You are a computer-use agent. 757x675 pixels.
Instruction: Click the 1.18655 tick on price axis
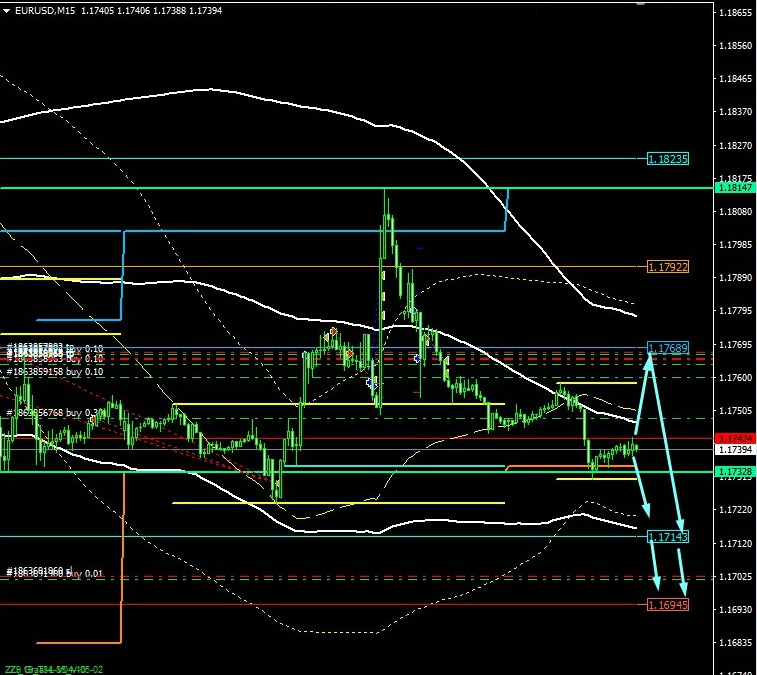tap(734, 13)
